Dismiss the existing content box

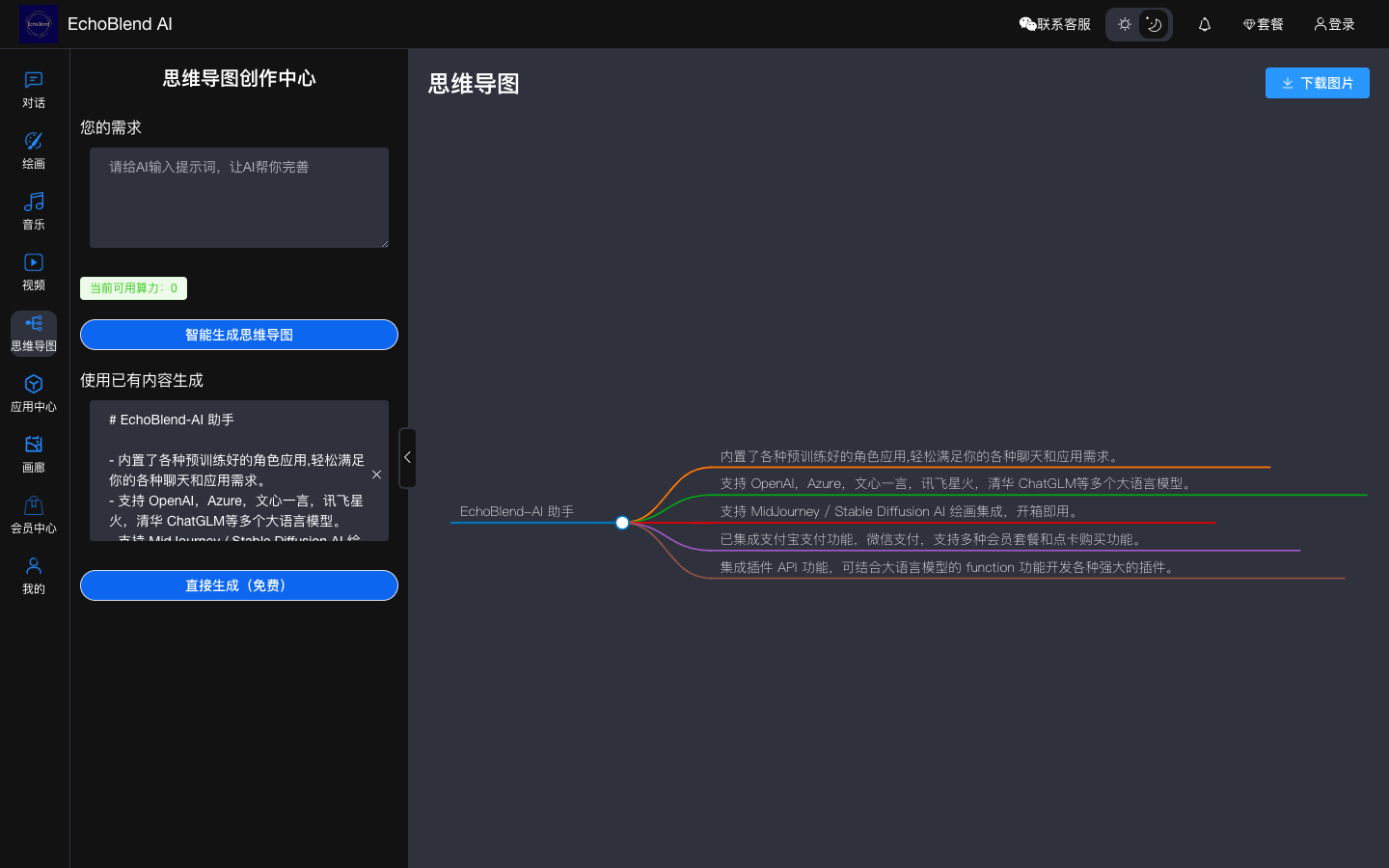(x=376, y=475)
